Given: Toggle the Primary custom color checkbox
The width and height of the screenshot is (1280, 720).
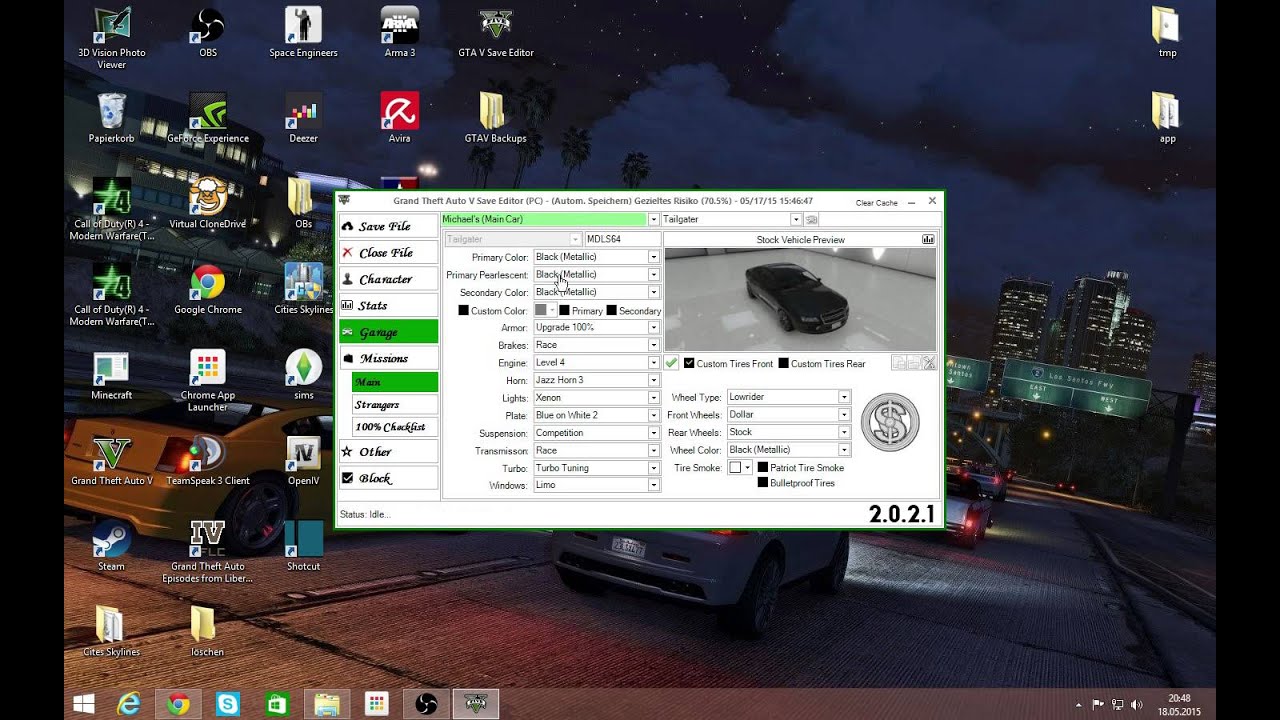Looking at the screenshot, I should (564, 311).
